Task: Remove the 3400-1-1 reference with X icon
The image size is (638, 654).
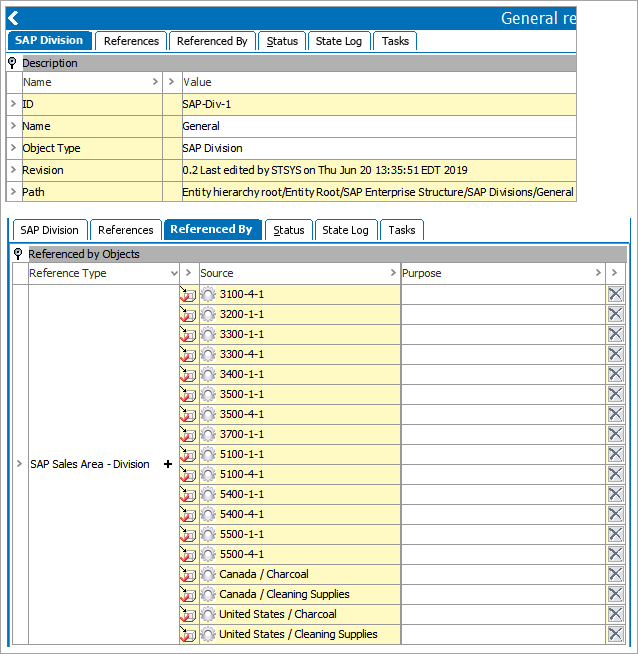Action: (615, 374)
